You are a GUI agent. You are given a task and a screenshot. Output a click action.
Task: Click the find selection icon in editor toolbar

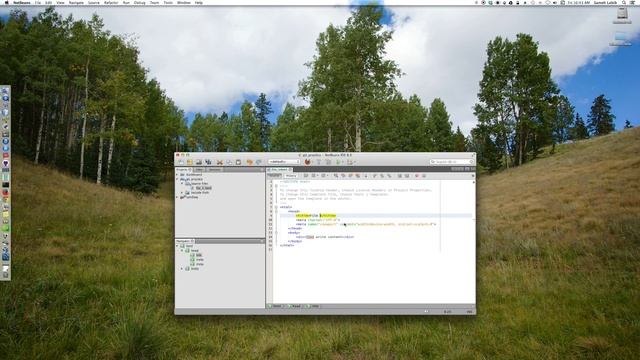point(336,176)
